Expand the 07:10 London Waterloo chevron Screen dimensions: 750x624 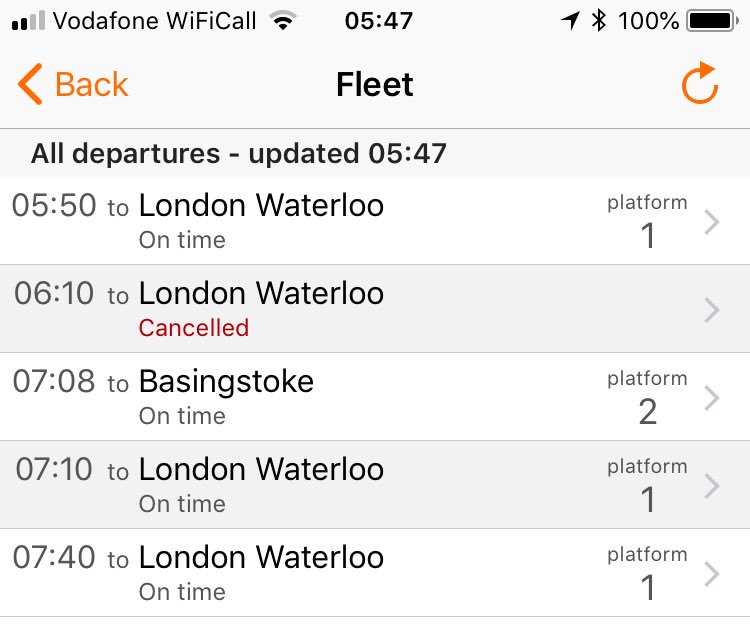coord(712,486)
